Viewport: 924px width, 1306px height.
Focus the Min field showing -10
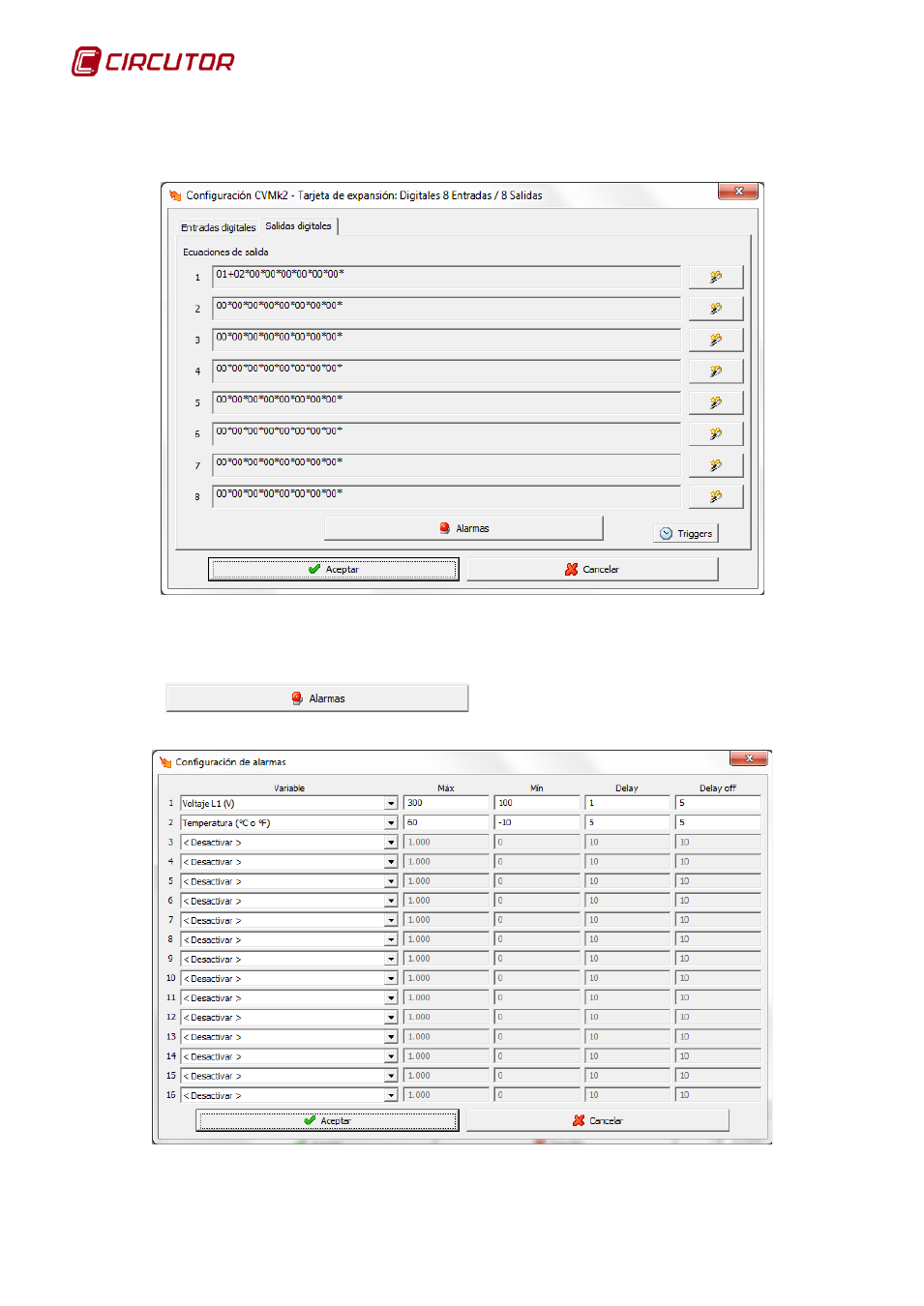(537, 822)
